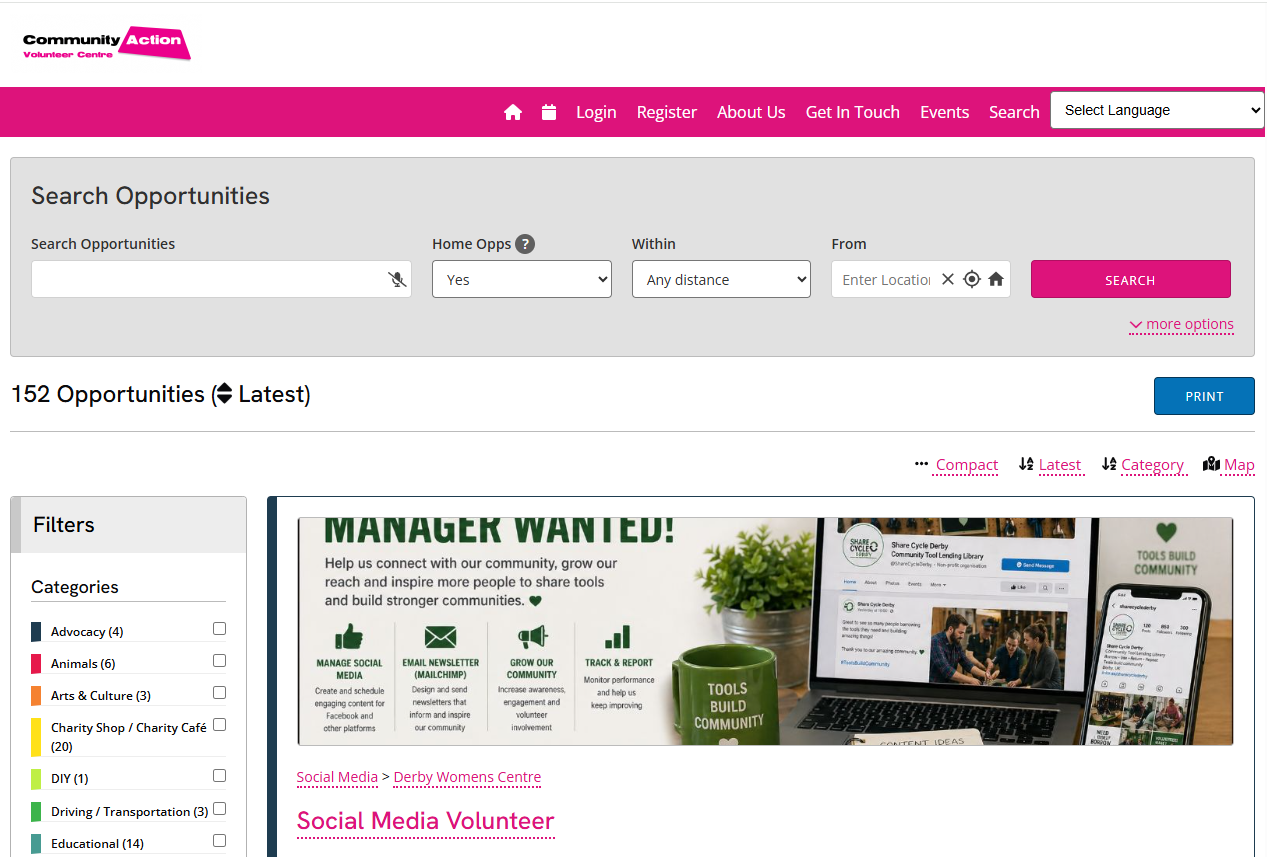Image resolution: width=1267 pixels, height=857 pixels.
Task: Click the Arts & Culture orange color swatch
Action: click(x=36, y=695)
